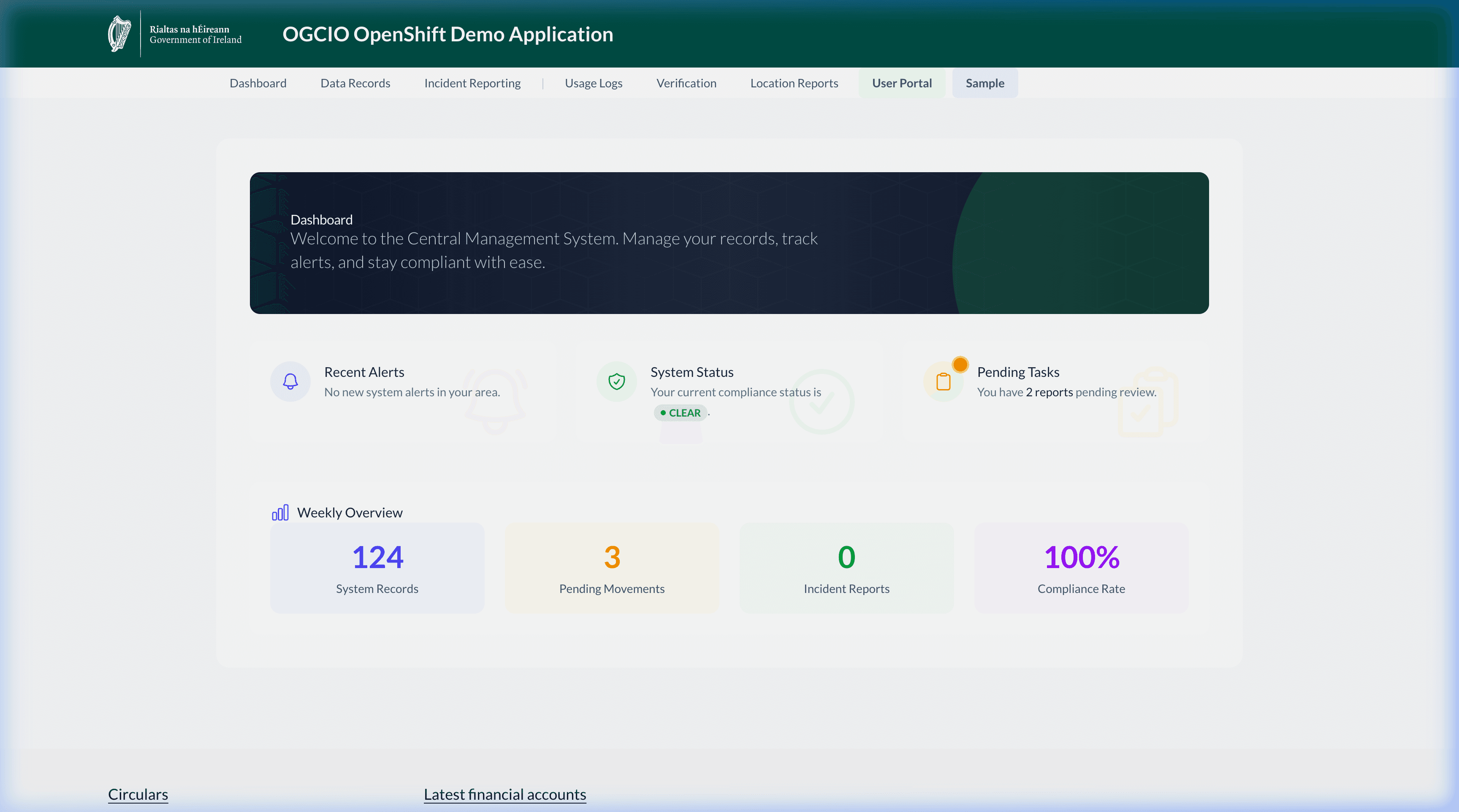This screenshot has width=1459, height=812.
Task: View Latest financial accounts
Action: [504, 794]
